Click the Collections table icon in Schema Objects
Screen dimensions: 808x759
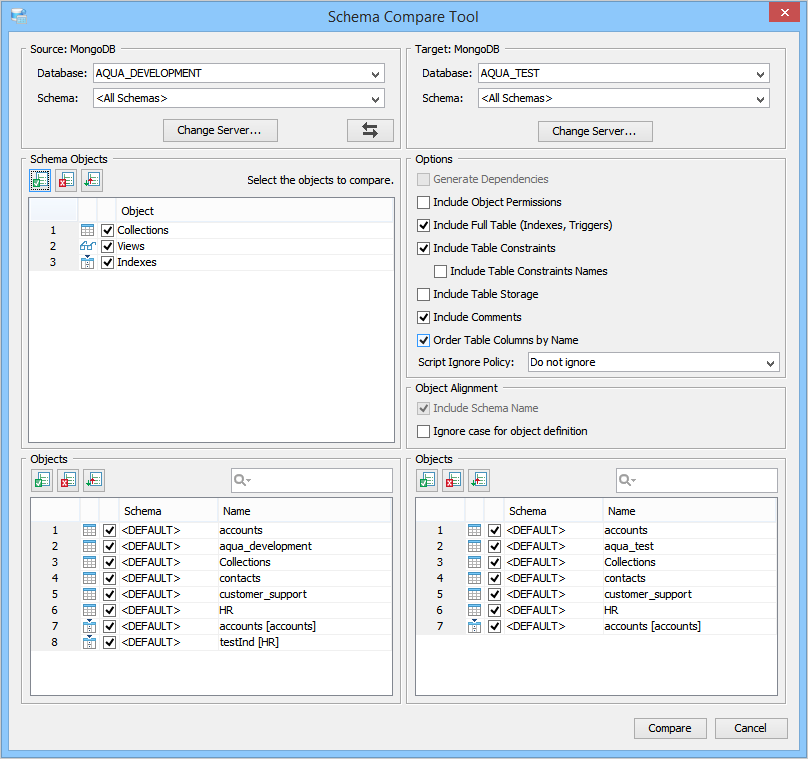pos(88,230)
